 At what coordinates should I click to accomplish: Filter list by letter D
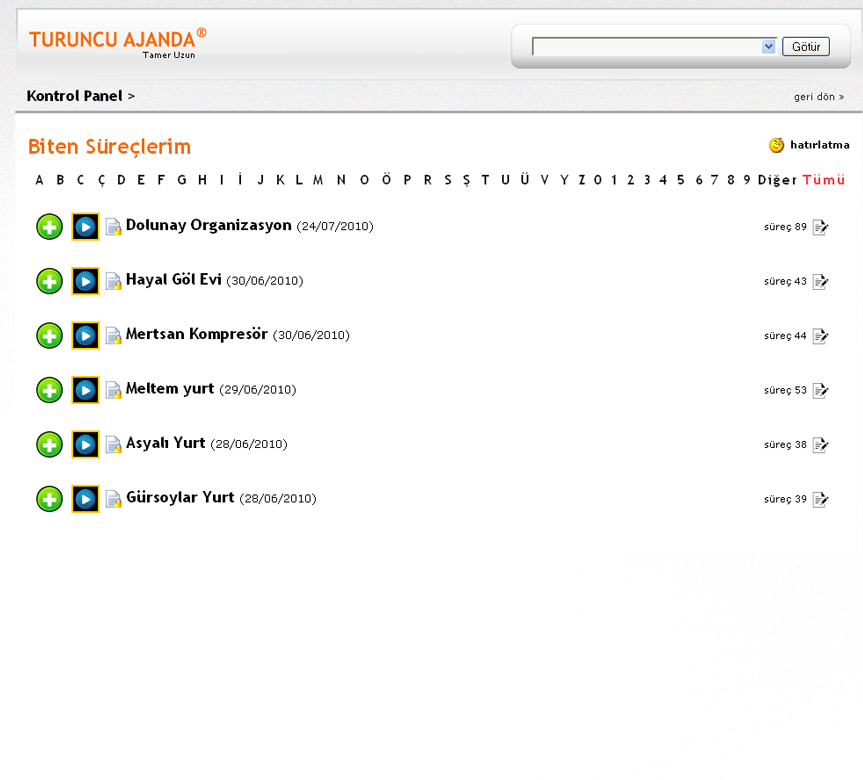point(121,180)
